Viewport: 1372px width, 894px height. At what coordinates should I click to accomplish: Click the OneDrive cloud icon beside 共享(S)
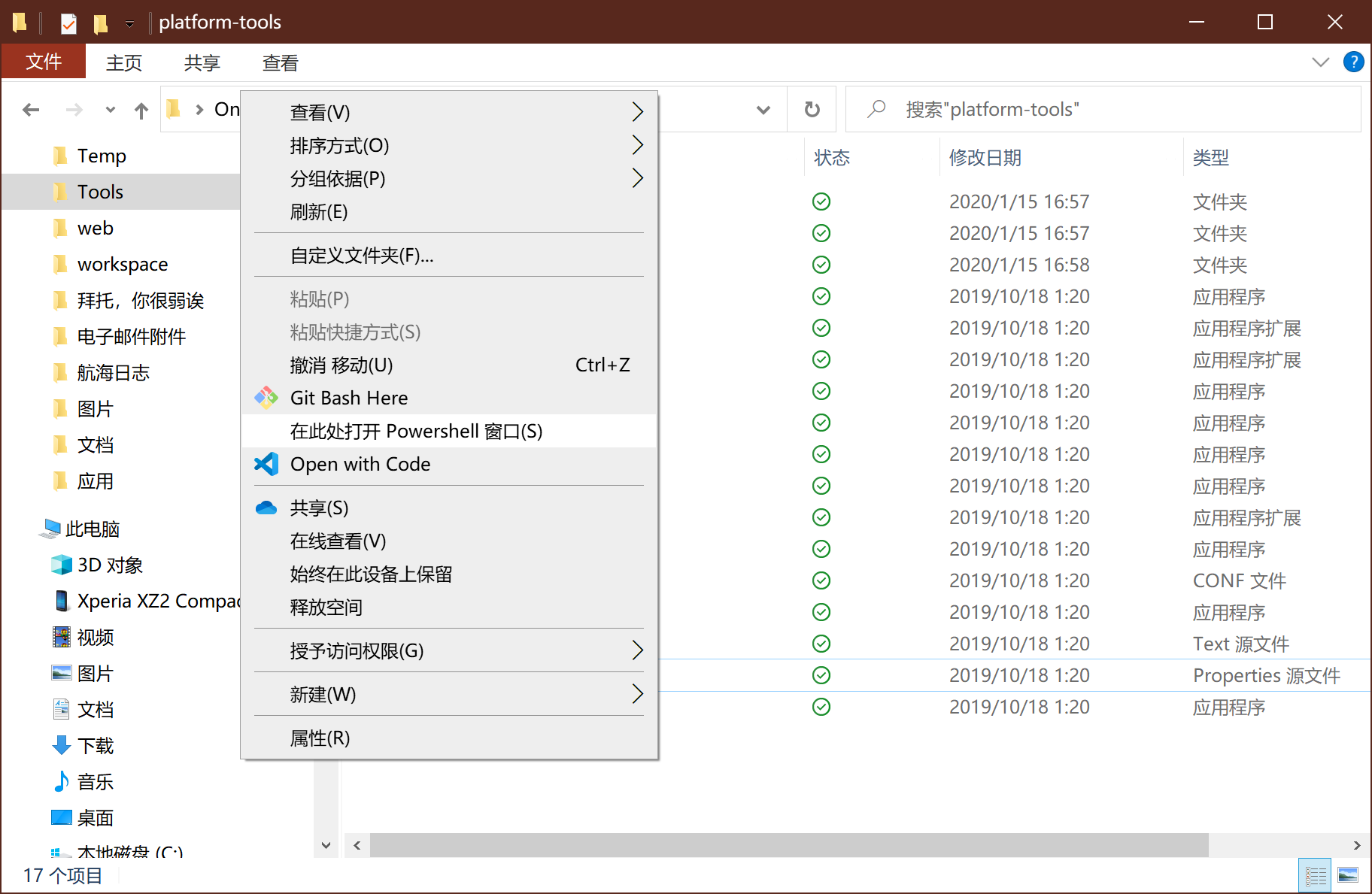coord(266,508)
